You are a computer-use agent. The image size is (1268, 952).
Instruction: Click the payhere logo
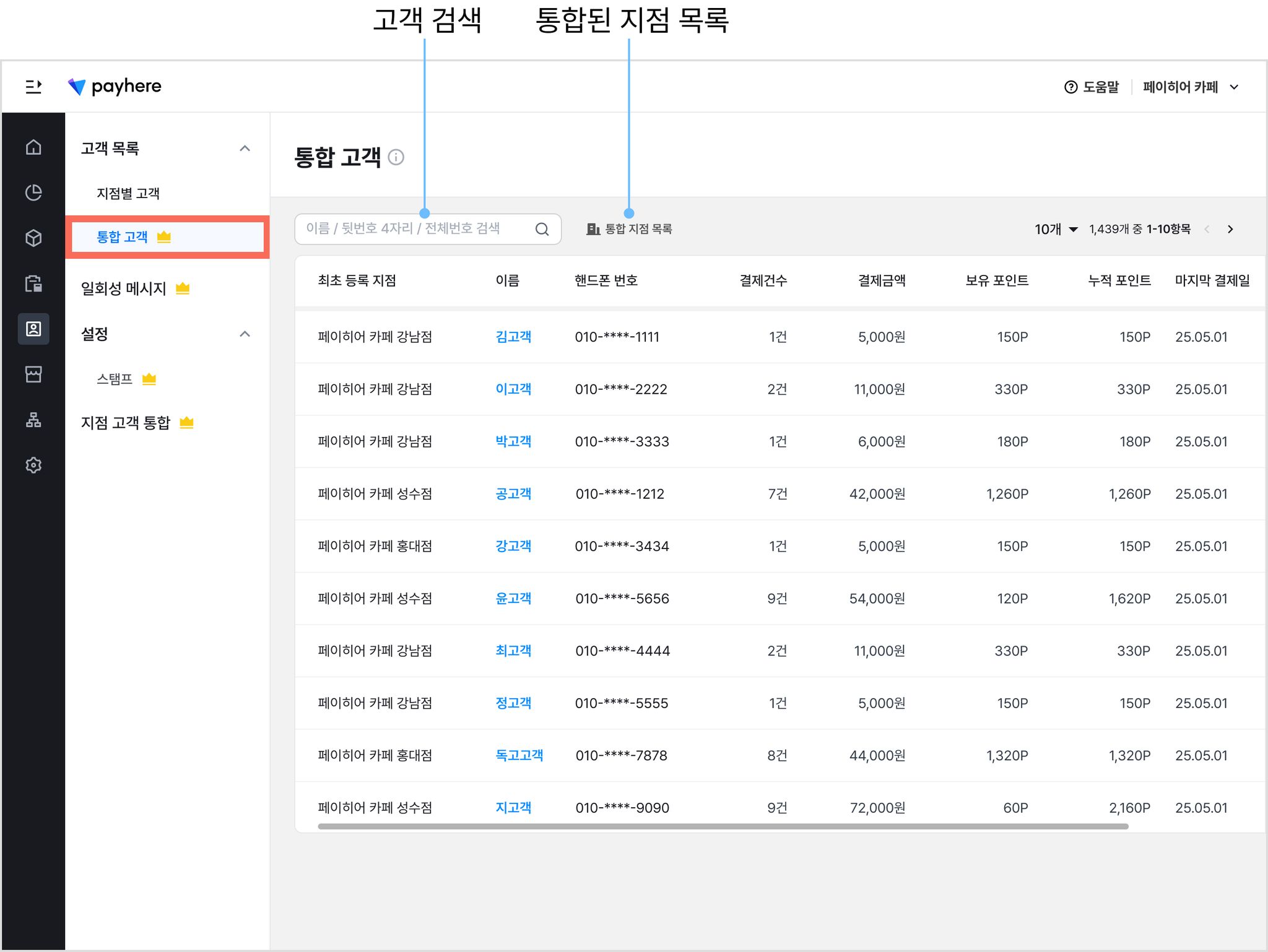pyautogui.click(x=115, y=87)
